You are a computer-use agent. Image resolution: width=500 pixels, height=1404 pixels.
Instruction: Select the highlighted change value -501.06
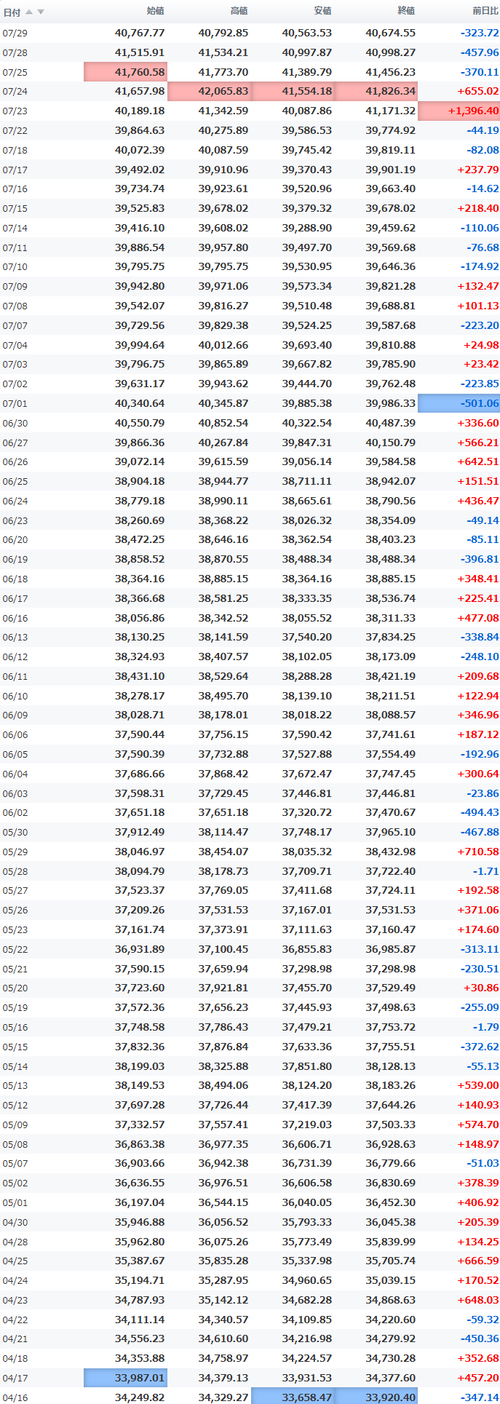(x=459, y=403)
